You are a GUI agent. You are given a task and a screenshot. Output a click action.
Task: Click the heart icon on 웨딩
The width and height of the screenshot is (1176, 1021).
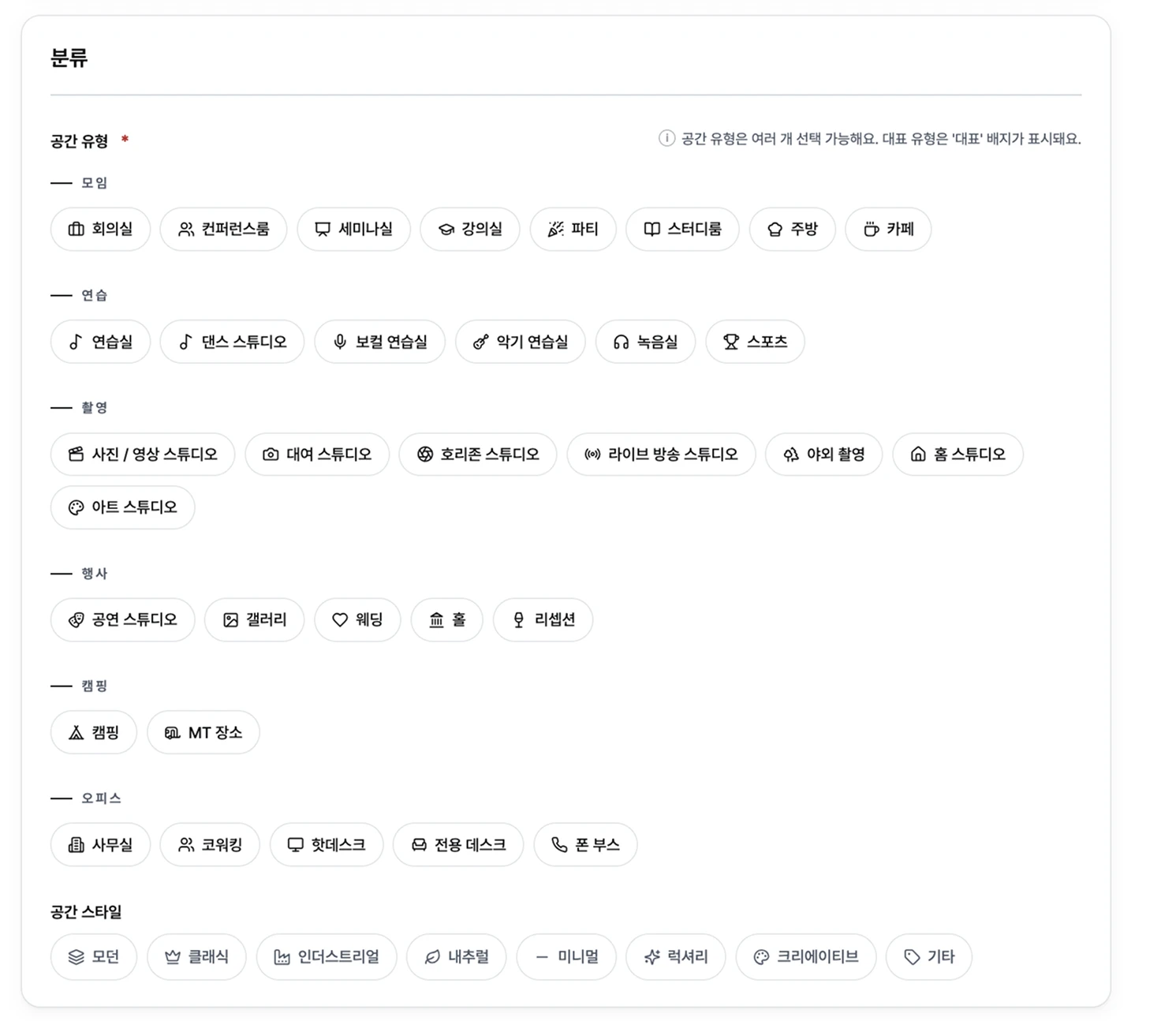[340, 620]
